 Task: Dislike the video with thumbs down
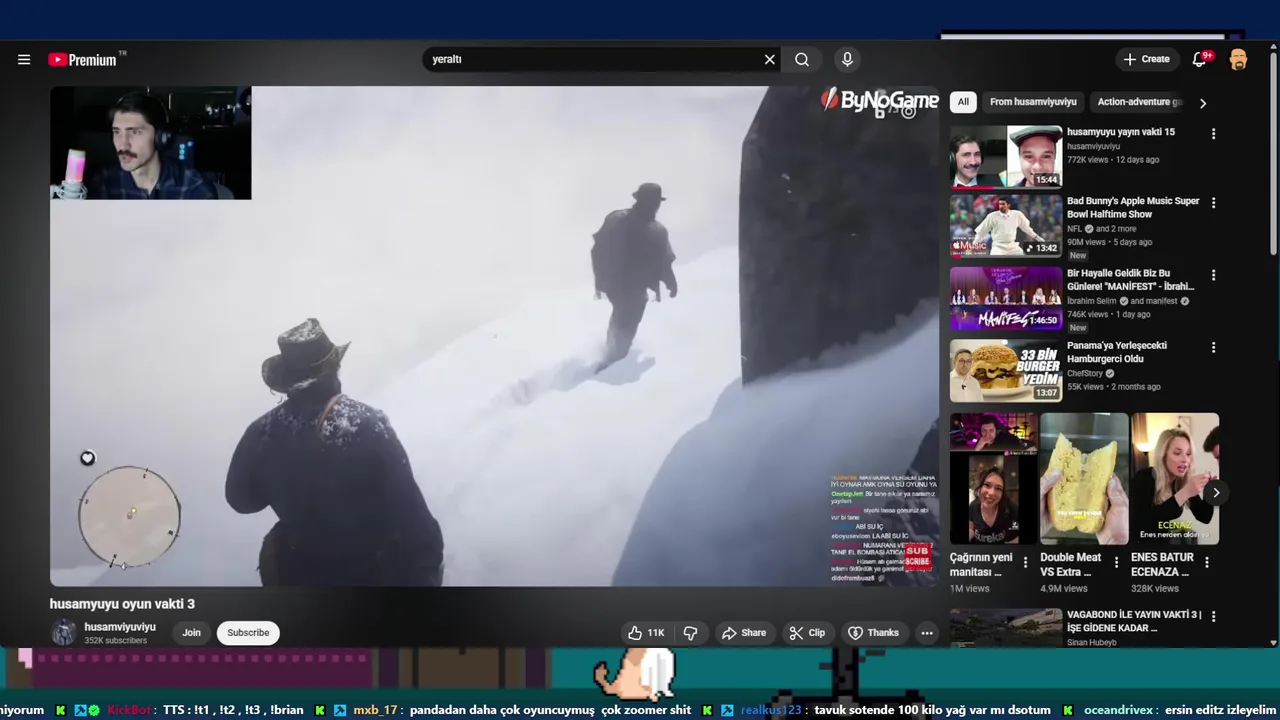pos(691,632)
